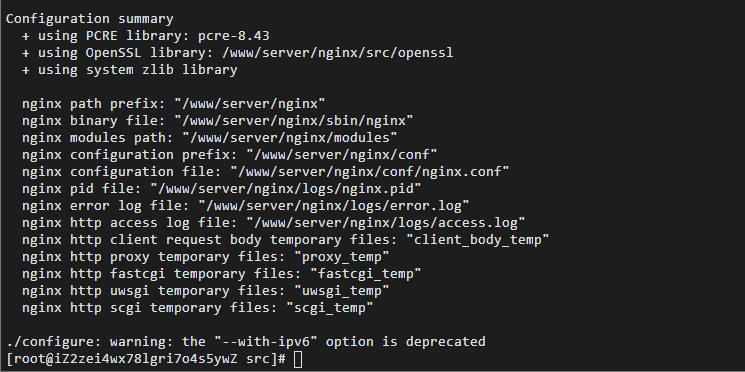The height and width of the screenshot is (372, 745).
Task: Click the "uwsgi_temp" quoted value
Action: [342, 291]
